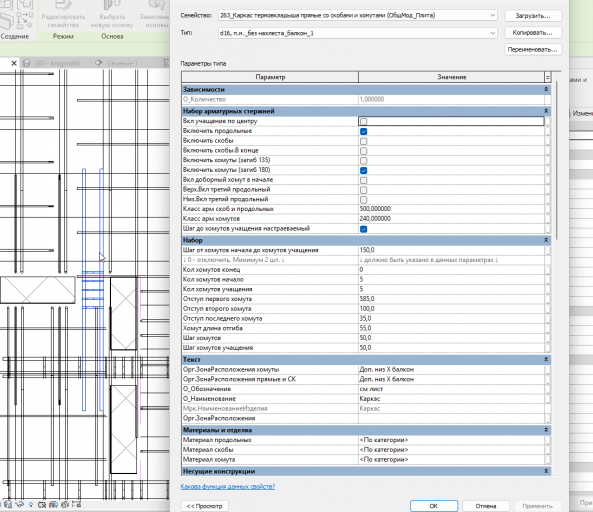
Task: Enable Включить скобы.В конце checkbox
Action: click(363, 151)
